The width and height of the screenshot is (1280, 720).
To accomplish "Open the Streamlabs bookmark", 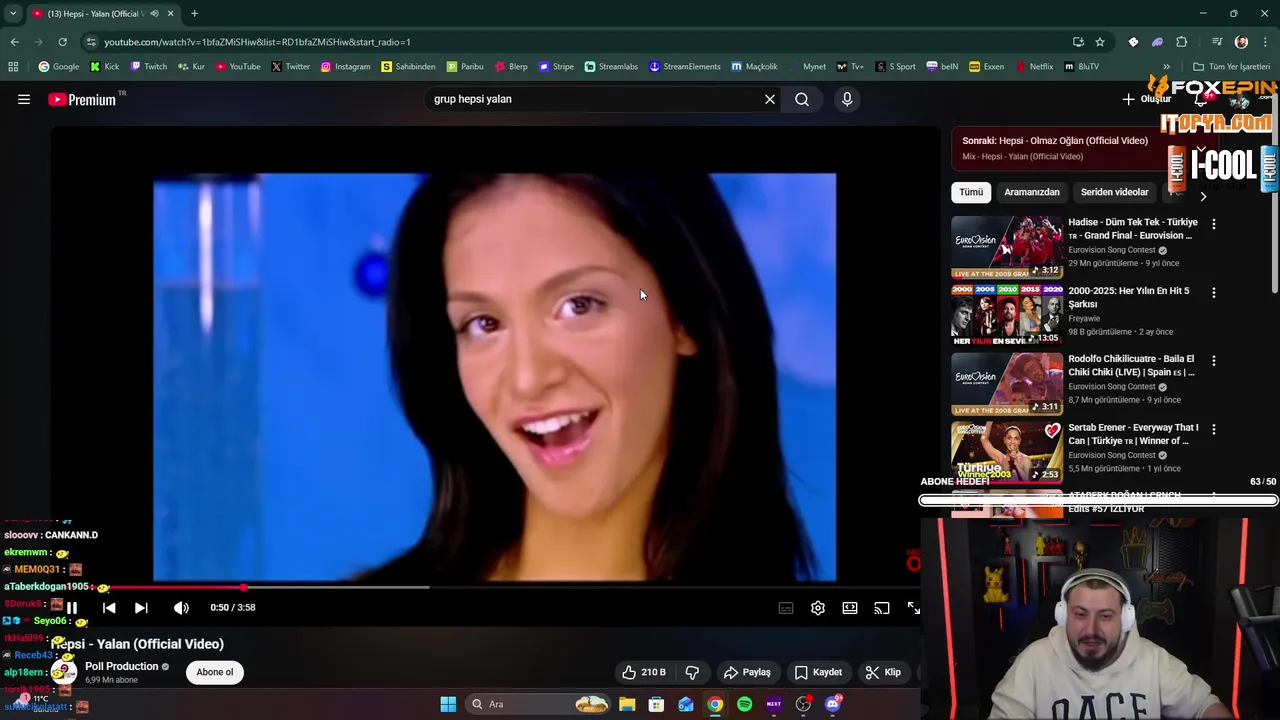I will click(x=610, y=67).
